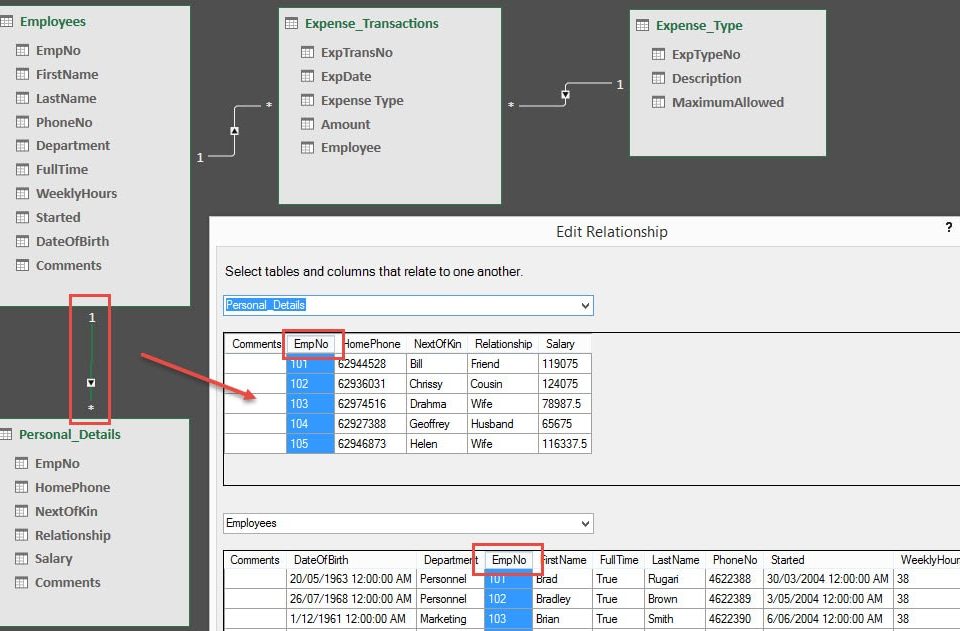Click the relationship cell Cousin
This screenshot has width=960, height=631.
click(503, 384)
